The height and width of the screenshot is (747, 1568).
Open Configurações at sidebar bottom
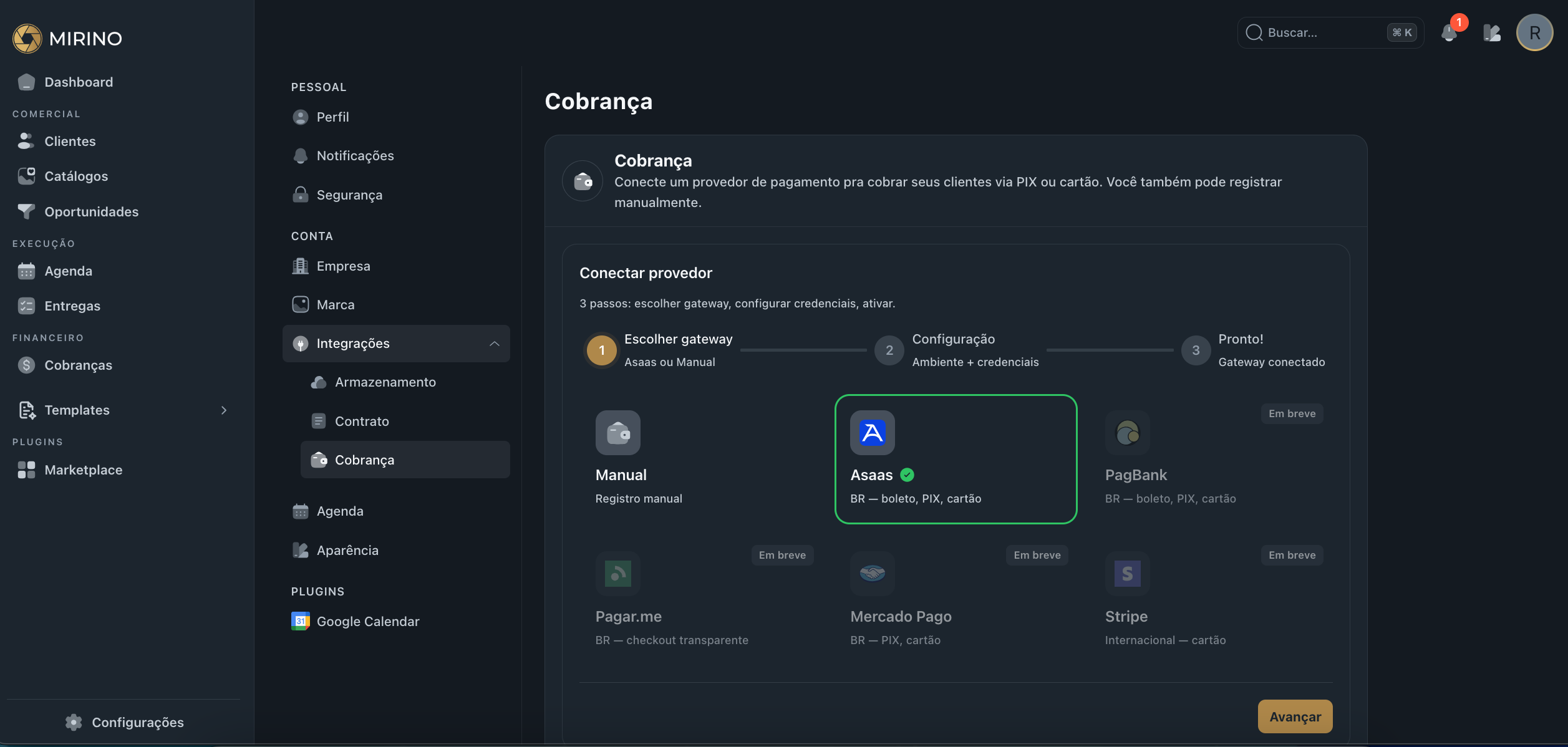(123, 723)
